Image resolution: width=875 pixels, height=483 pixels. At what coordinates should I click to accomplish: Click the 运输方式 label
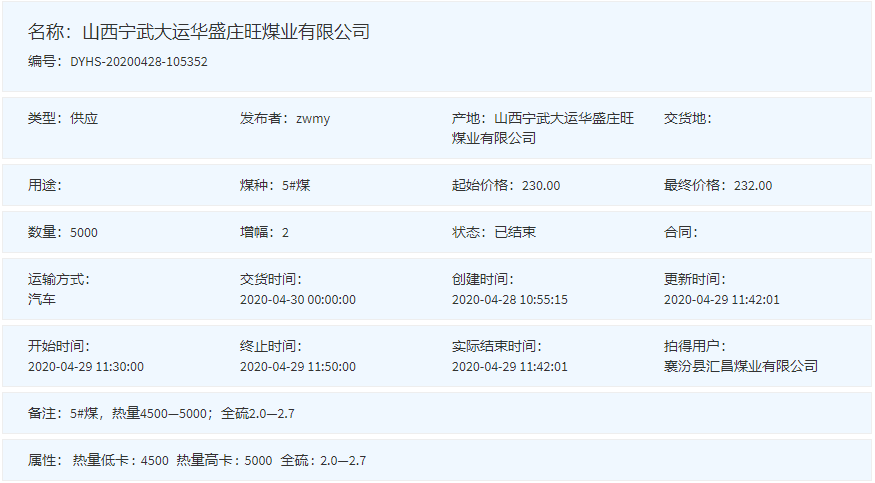pyautogui.click(x=59, y=279)
